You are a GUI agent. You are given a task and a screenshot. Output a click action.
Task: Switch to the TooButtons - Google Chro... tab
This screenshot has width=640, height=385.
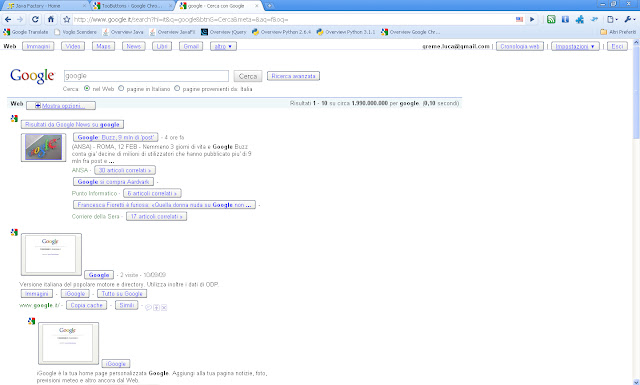131,6
